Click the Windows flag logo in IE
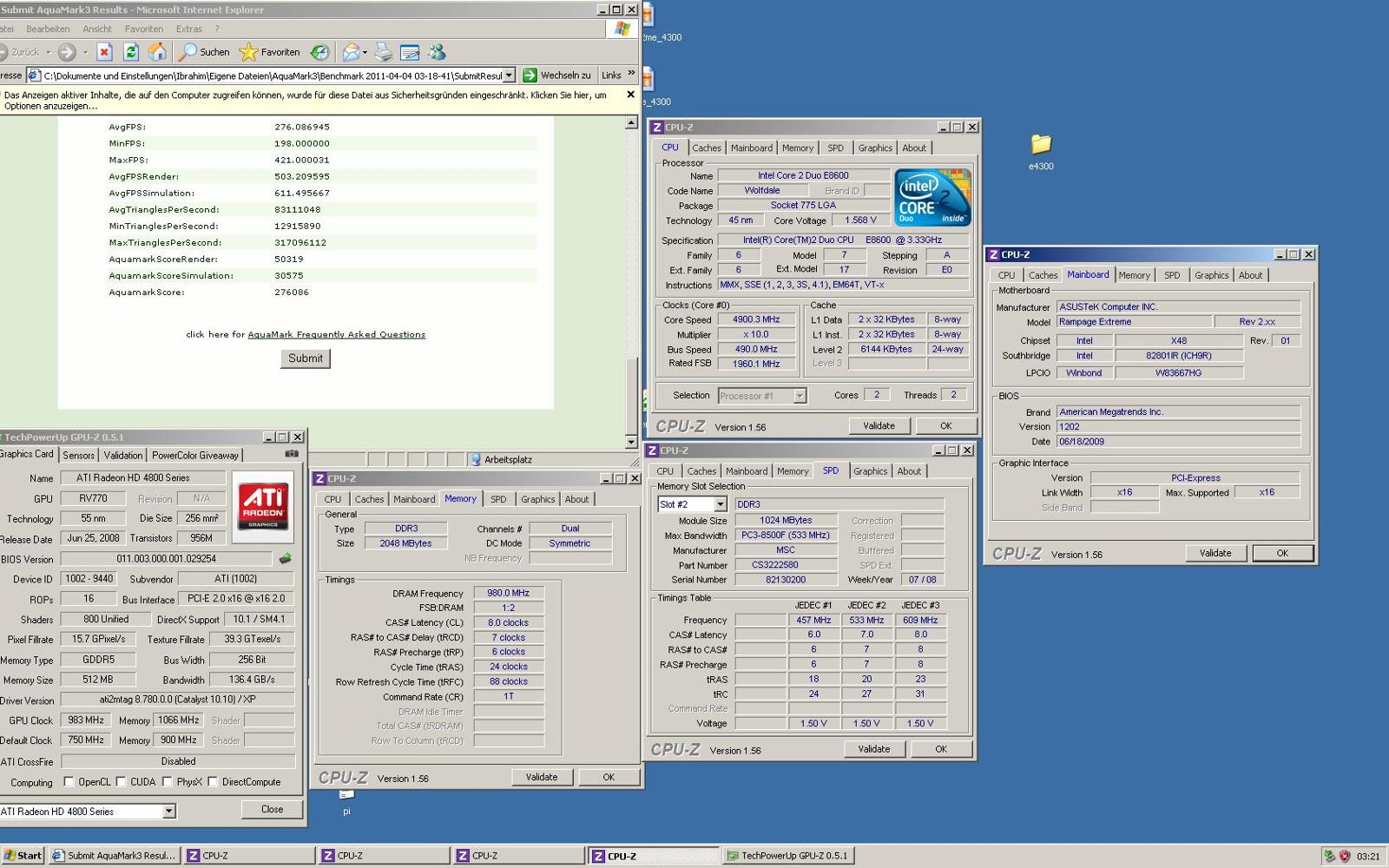Image resolution: width=1389 pixels, height=868 pixels. [x=622, y=29]
